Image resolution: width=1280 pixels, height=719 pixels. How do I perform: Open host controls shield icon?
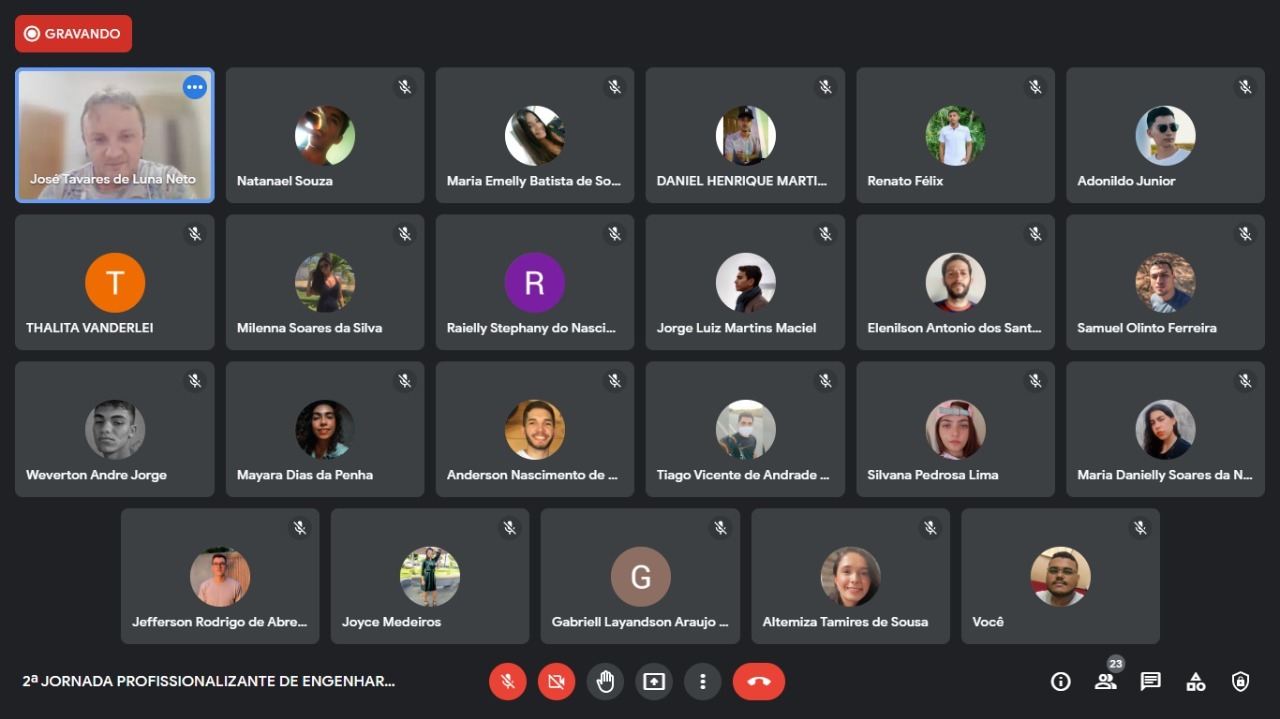tap(1241, 681)
